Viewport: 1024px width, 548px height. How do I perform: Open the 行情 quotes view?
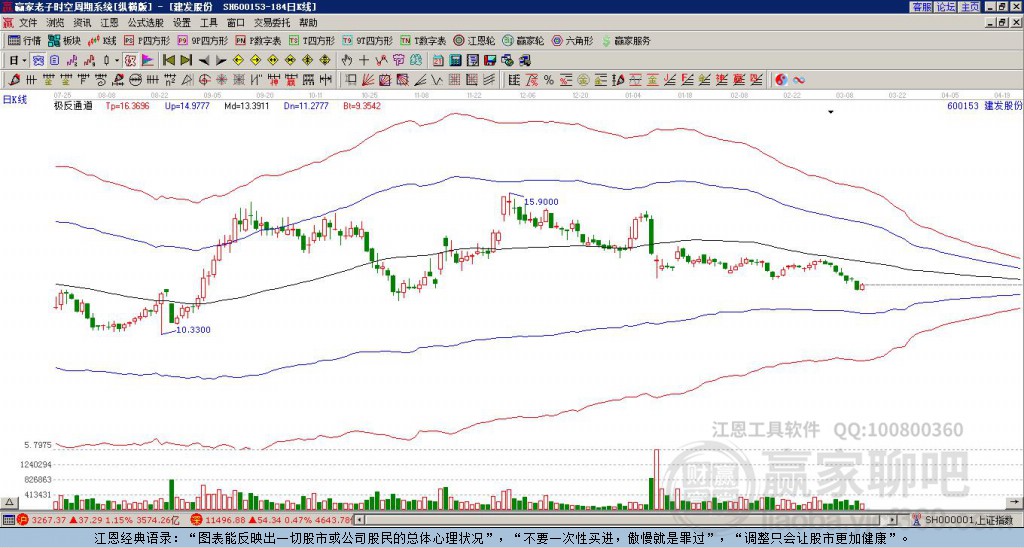[x=25, y=40]
